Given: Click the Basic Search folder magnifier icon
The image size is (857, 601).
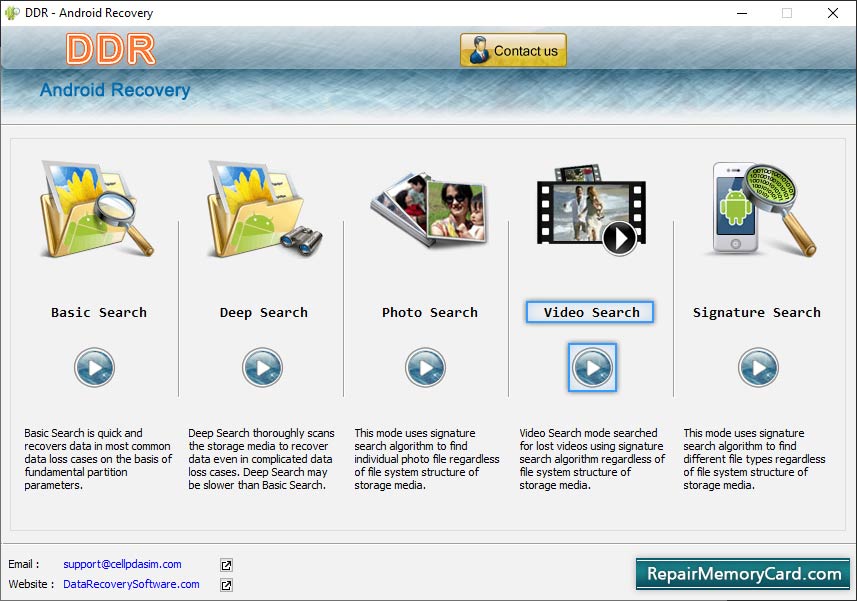Looking at the screenshot, I should (x=97, y=209).
